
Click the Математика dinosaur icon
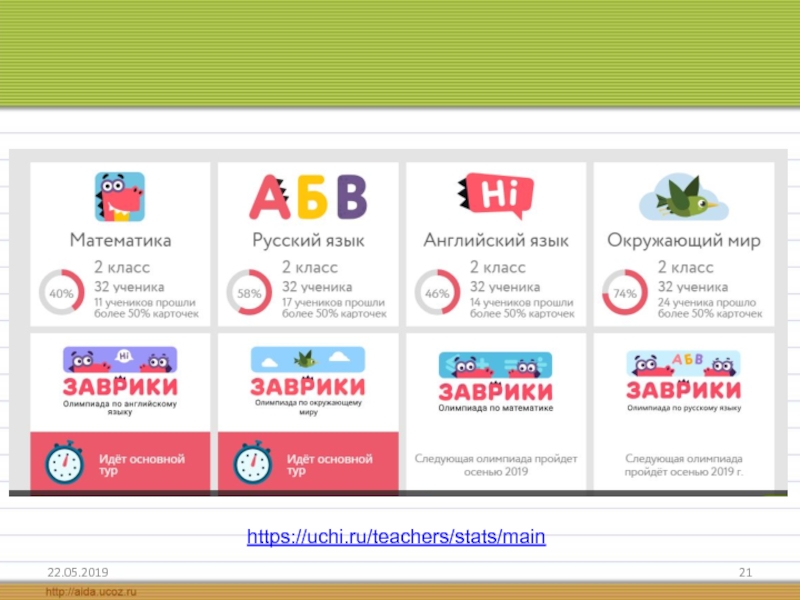point(120,197)
